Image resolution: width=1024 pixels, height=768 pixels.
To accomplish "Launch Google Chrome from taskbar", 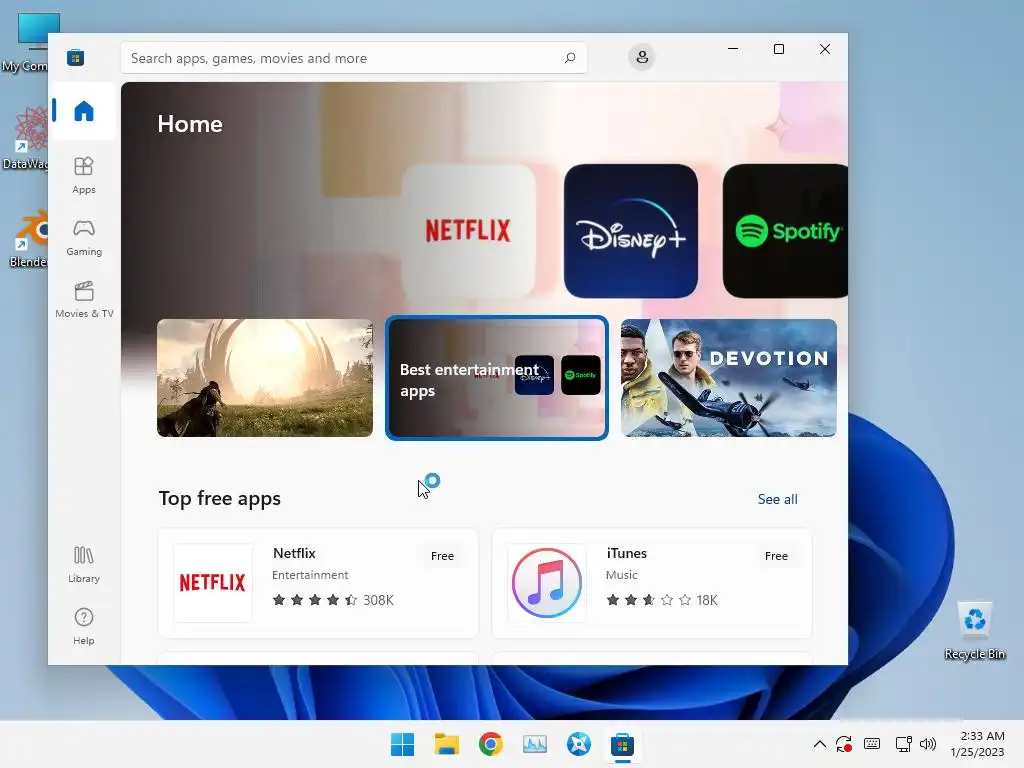I will tap(490, 744).
